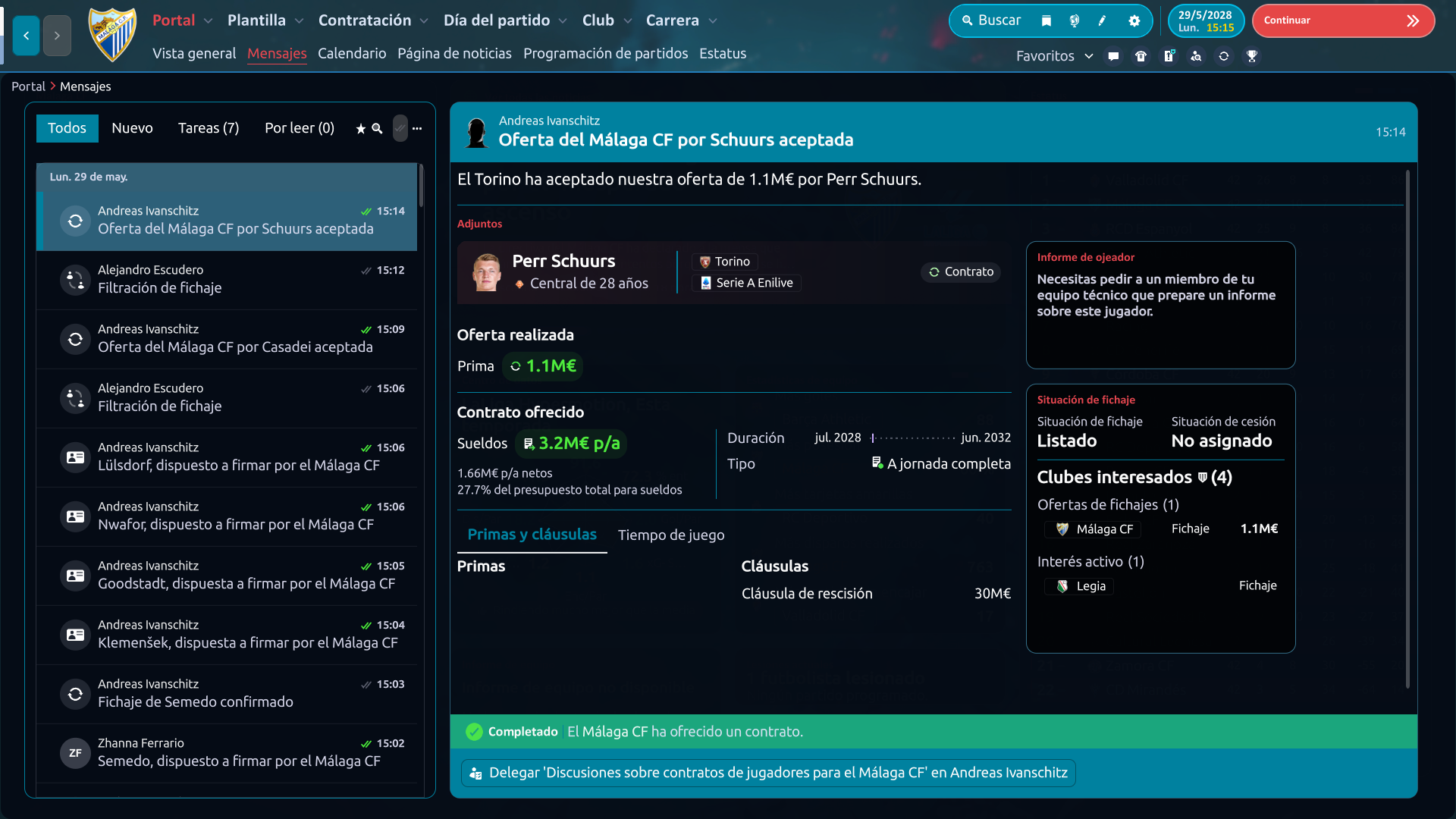Image resolution: width=1456 pixels, height=819 pixels.
Task: Toggle read check on Fichaje de Semedo confirmado
Action: (x=366, y=685)
